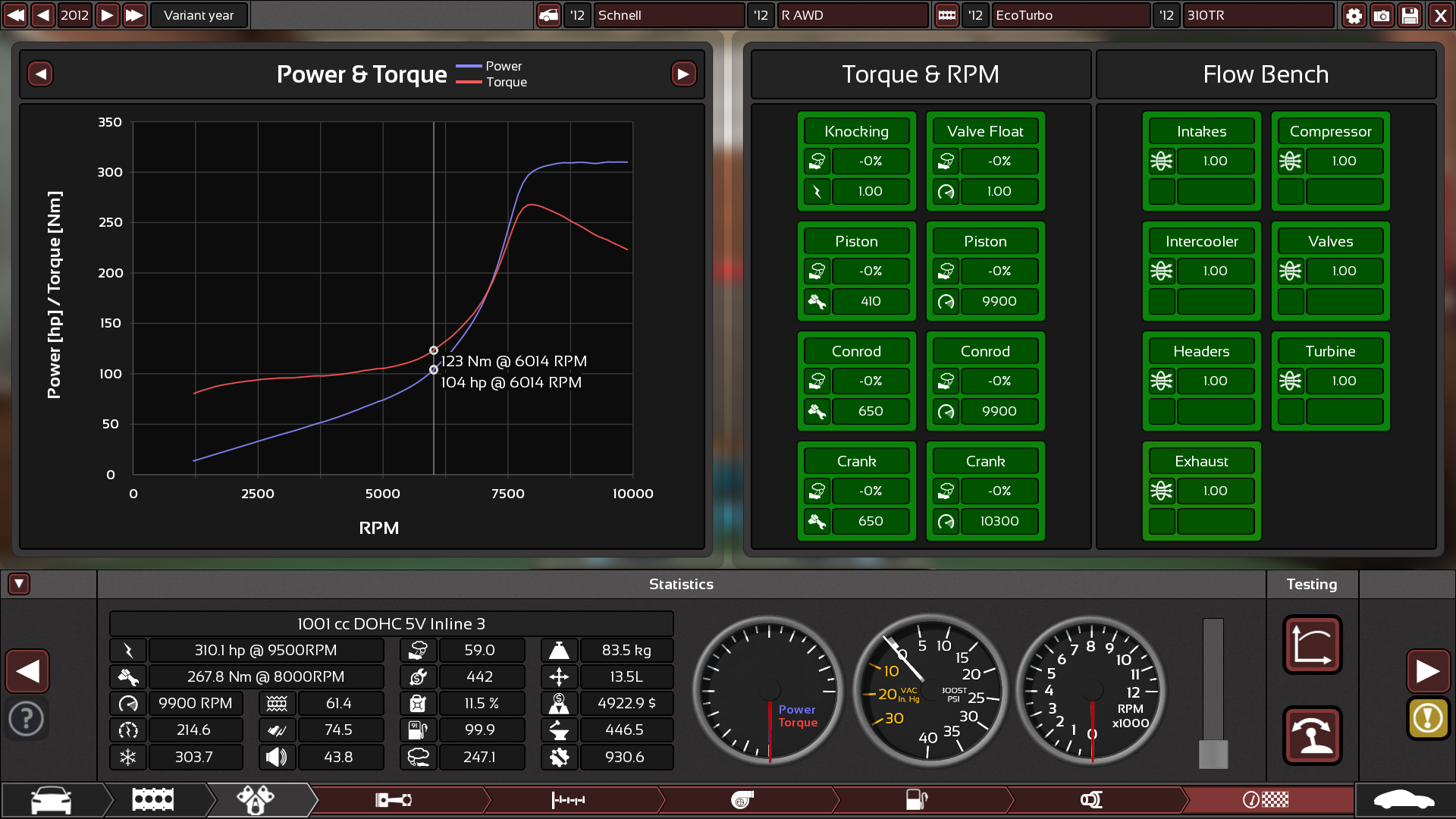The width and height of the screenshot is (1456, 819).
Task: Select the R AWD trim name field
Action: click(853, 15)
